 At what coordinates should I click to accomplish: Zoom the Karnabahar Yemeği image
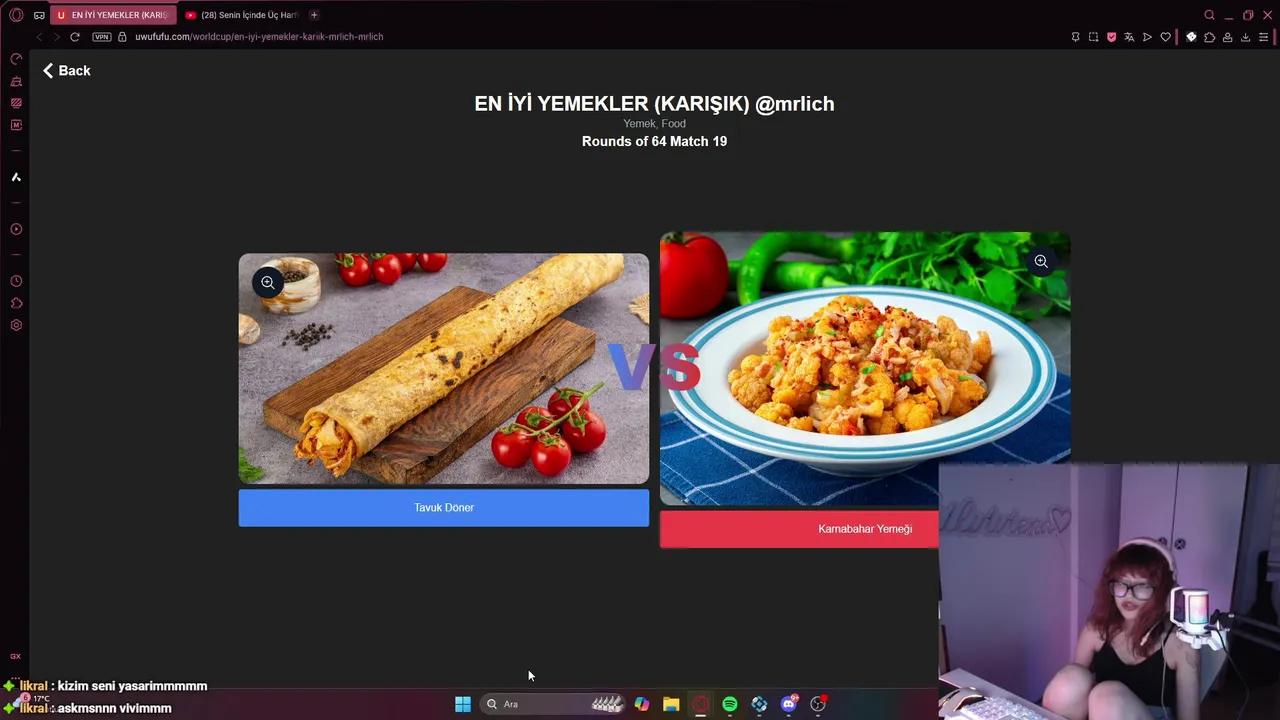[x=1041, y=261]
